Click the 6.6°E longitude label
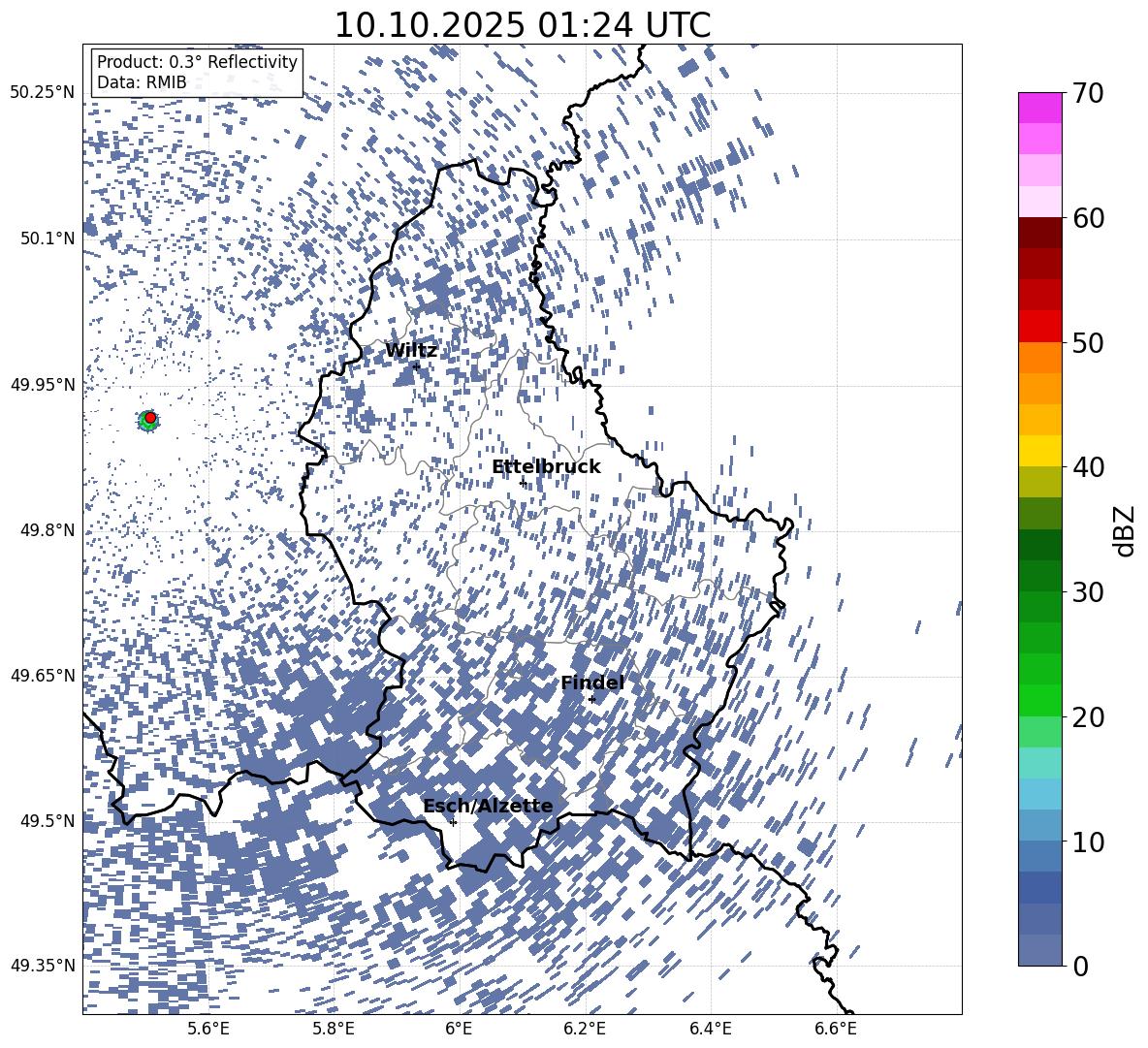Viewport: 1148px width, 1048px height. point(836,1029)
